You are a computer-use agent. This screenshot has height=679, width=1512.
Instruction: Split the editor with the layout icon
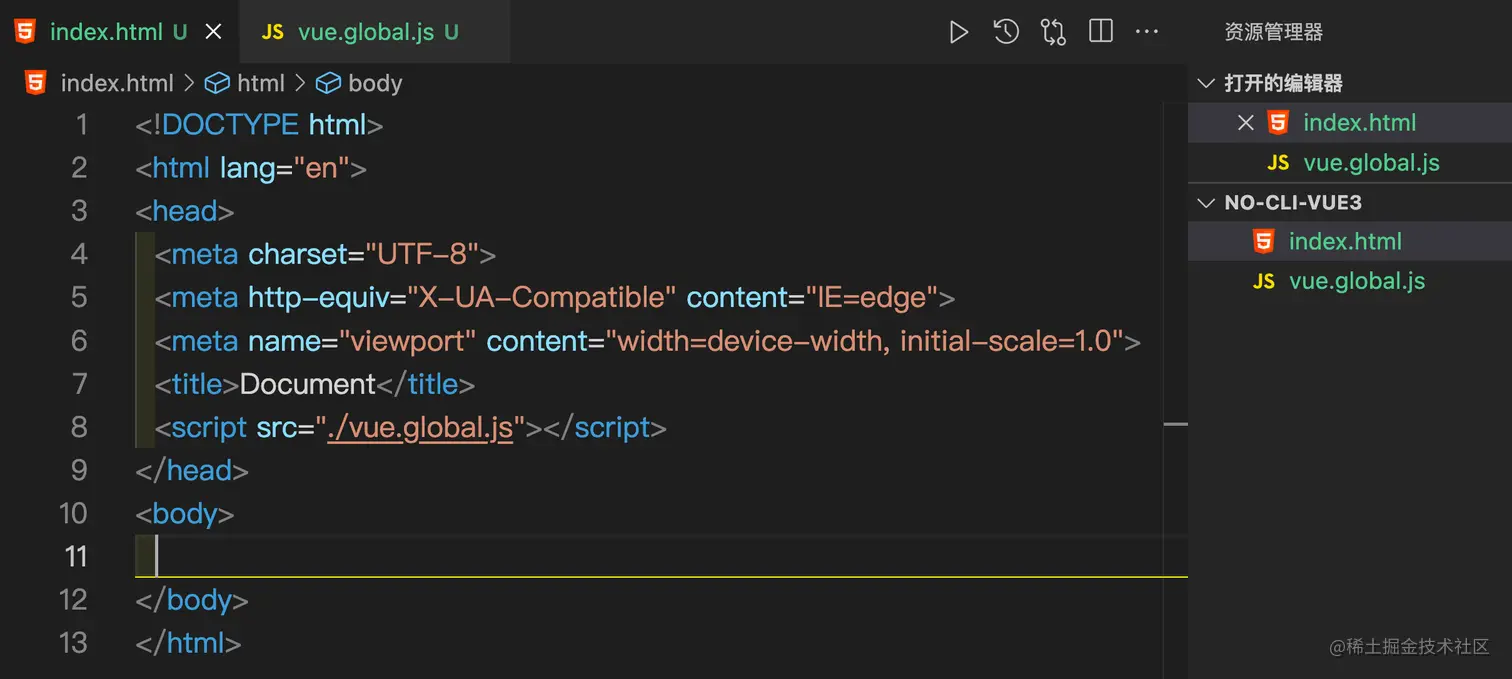pos(1100,32)
